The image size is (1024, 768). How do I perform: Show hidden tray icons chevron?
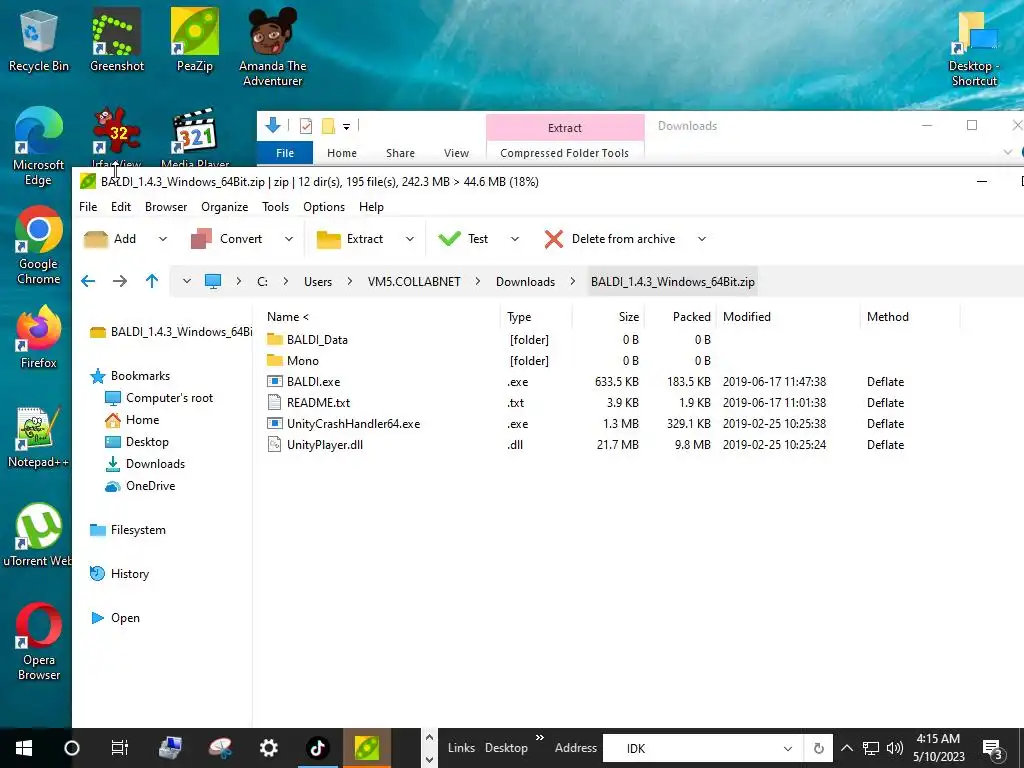coord(846,748)
